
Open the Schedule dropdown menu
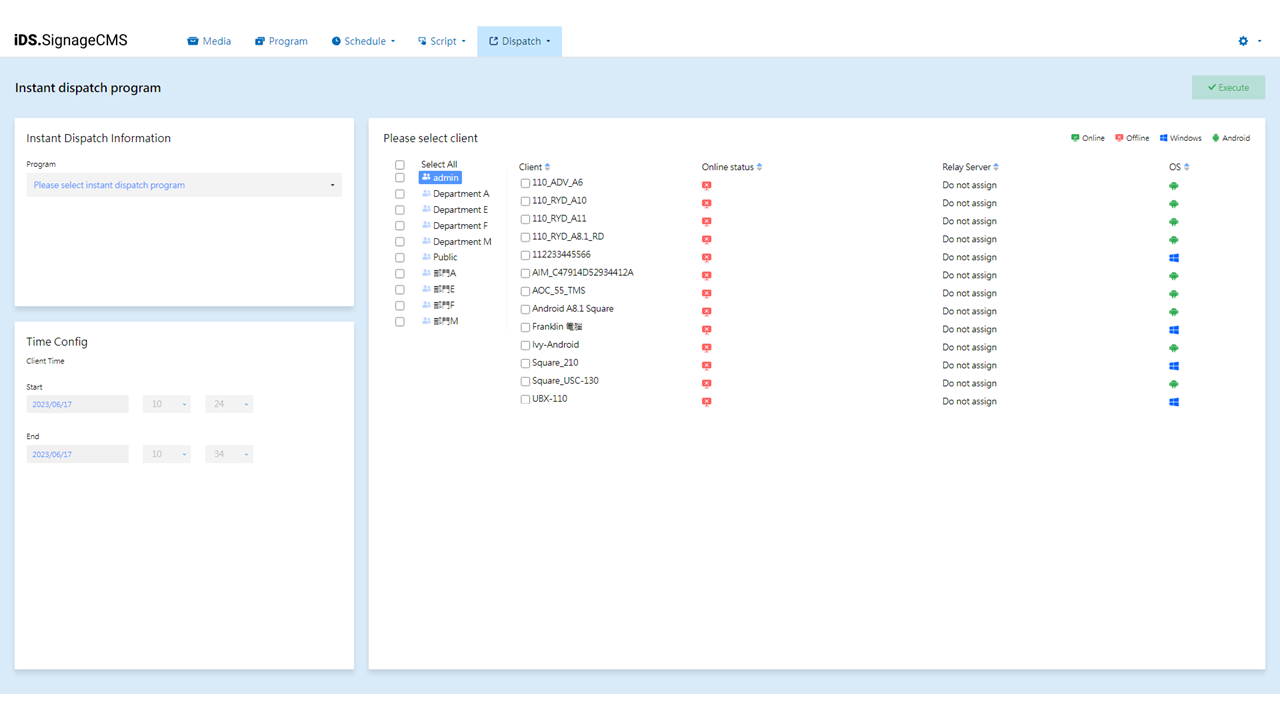click(364, 41)
